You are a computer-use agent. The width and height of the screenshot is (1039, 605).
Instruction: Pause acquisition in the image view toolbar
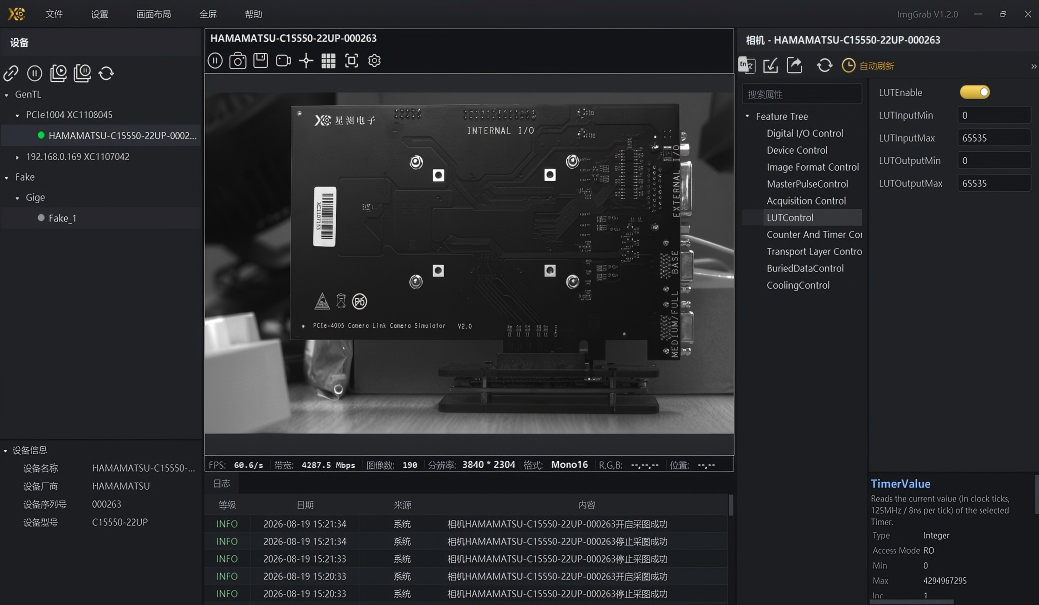[x=215, y=61]
